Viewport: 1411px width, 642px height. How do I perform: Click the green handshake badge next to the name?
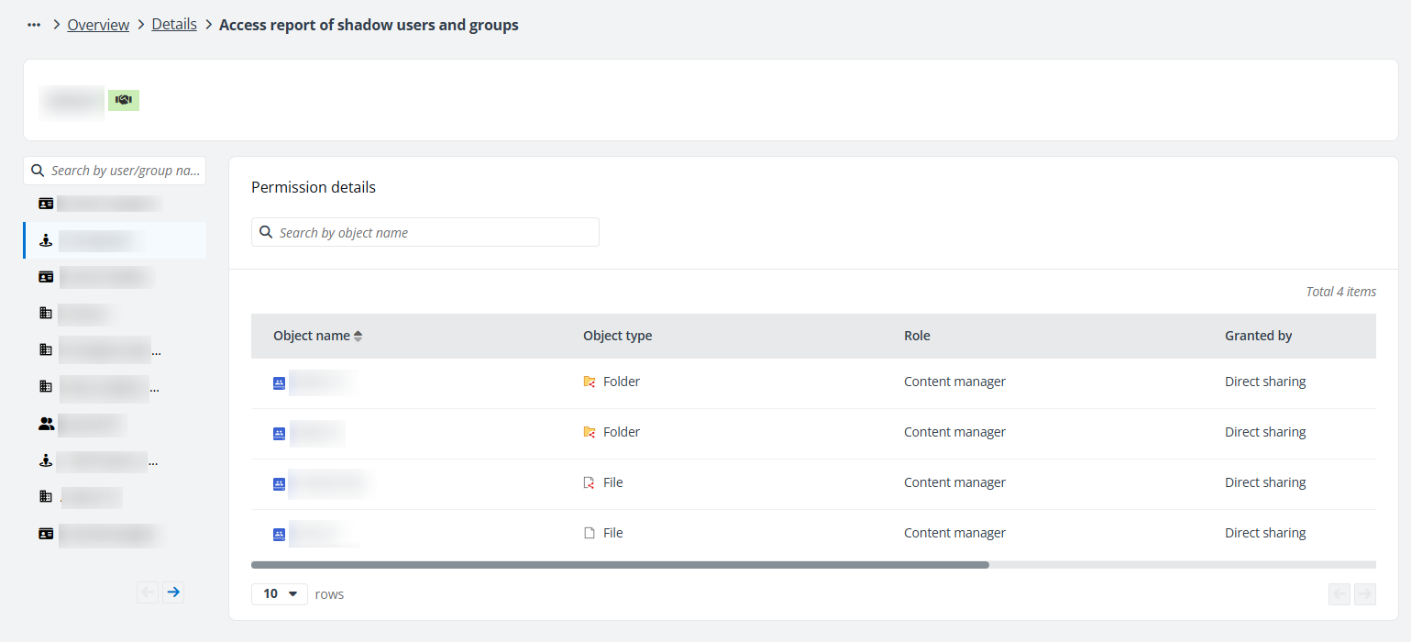(123, 100)
